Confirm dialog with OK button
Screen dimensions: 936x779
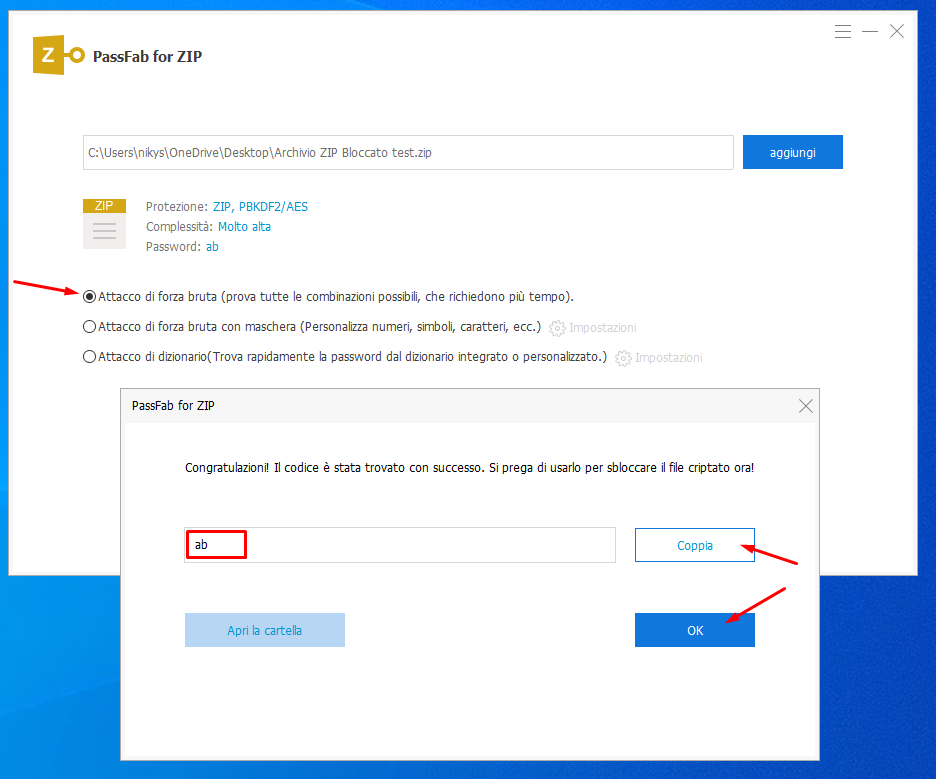695,630
